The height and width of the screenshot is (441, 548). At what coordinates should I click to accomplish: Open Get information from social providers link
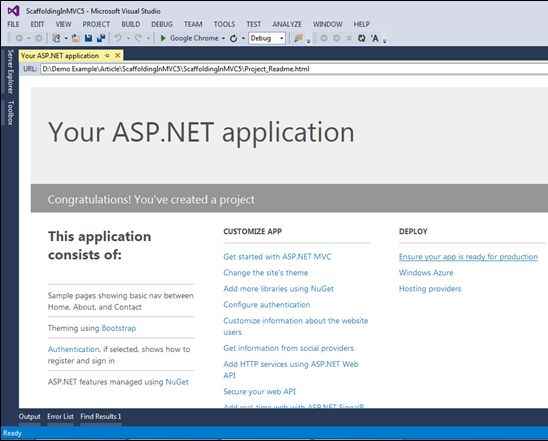289,348
